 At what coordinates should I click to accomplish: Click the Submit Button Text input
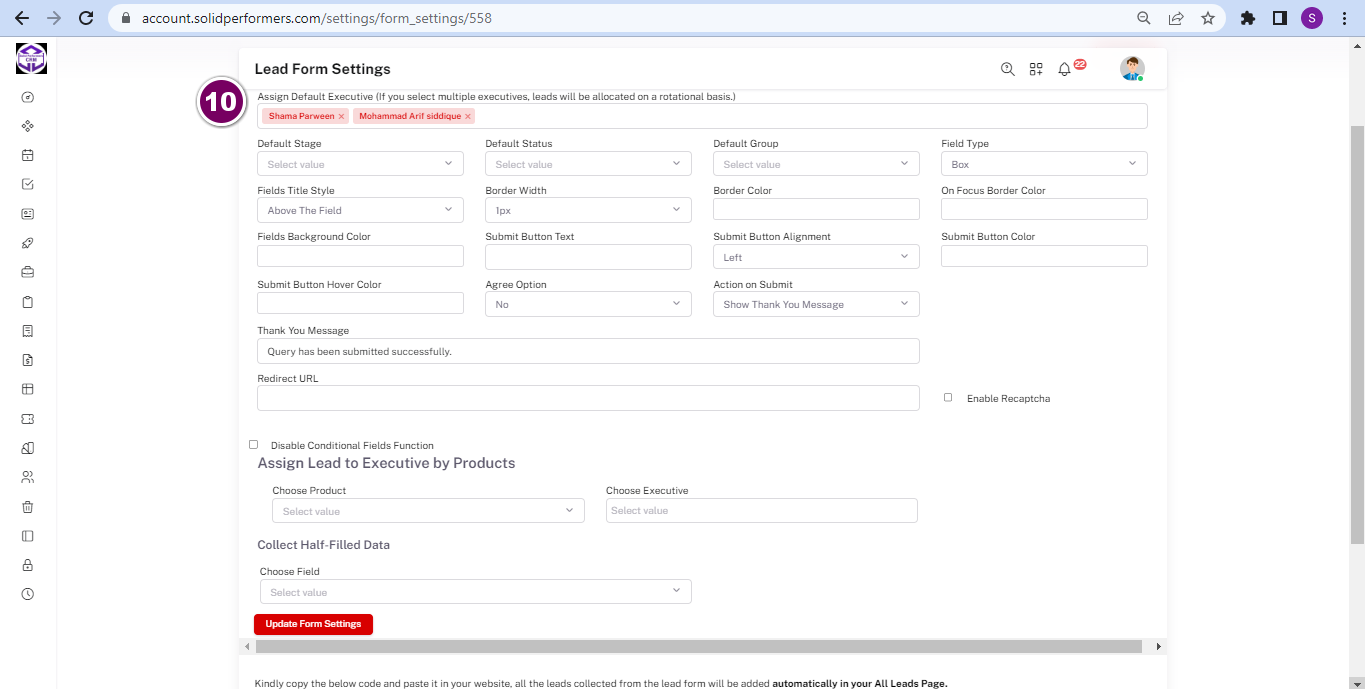pyautogui.click(x=588, y=257)
